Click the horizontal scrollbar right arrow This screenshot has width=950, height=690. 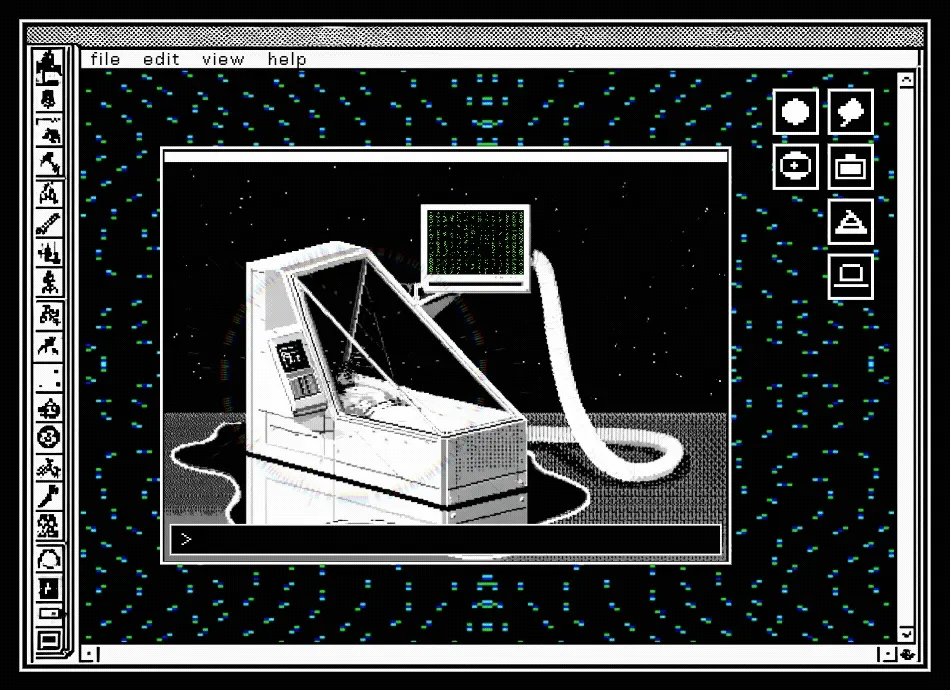tap(888, 655)
